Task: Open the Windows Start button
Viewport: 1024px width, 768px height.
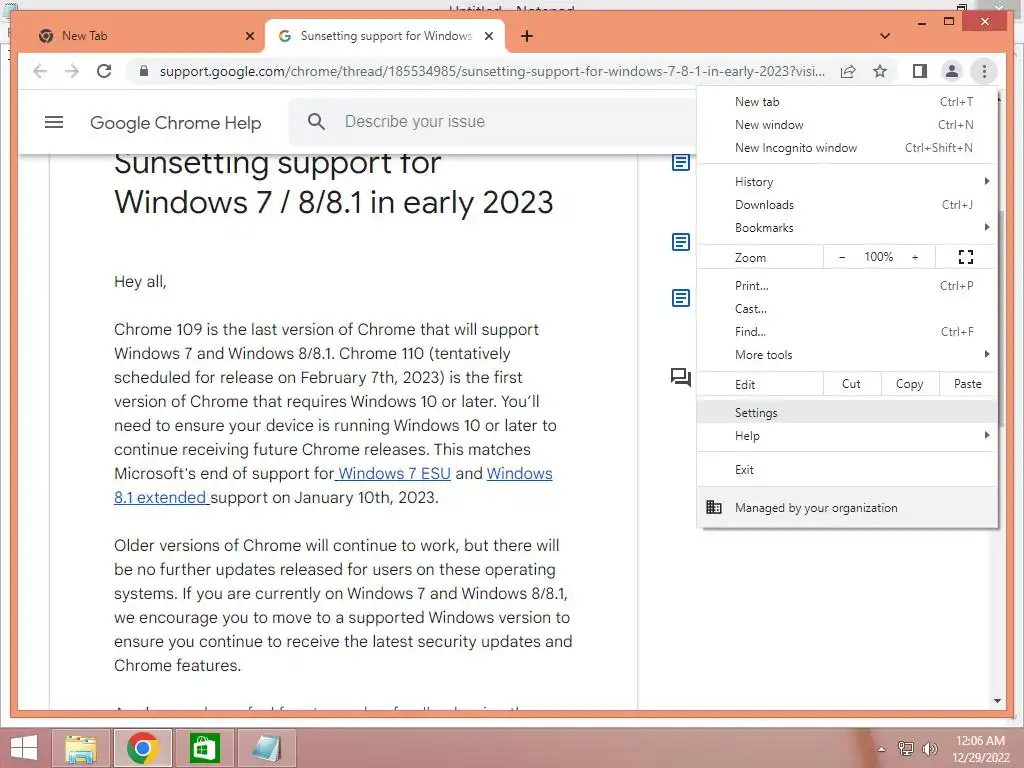Action: 24,748
